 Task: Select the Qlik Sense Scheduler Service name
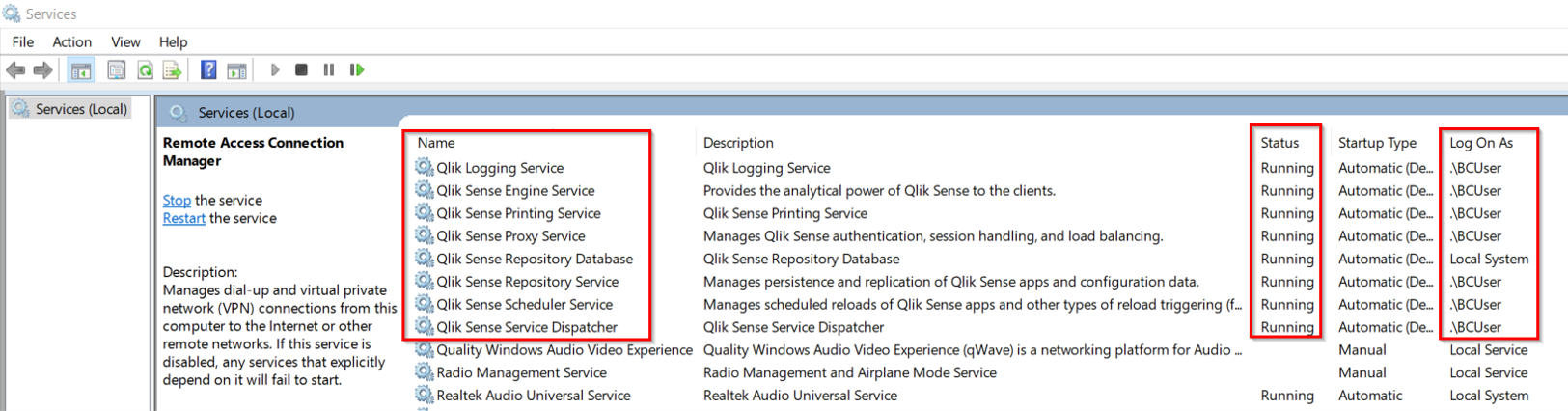tap(524, 304)
